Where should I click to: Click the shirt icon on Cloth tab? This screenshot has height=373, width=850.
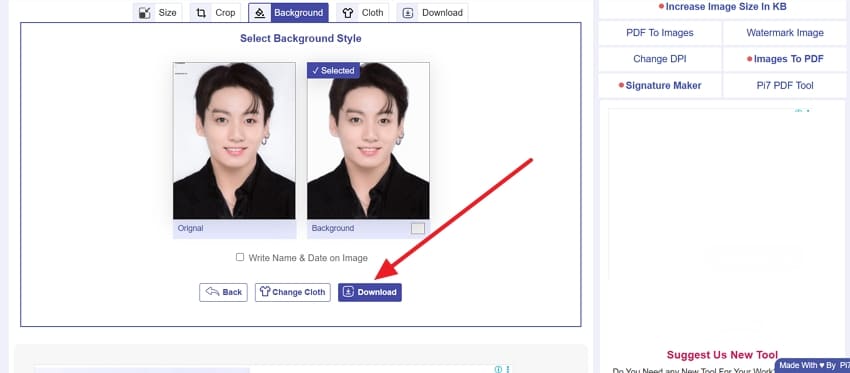coord(348,13)
